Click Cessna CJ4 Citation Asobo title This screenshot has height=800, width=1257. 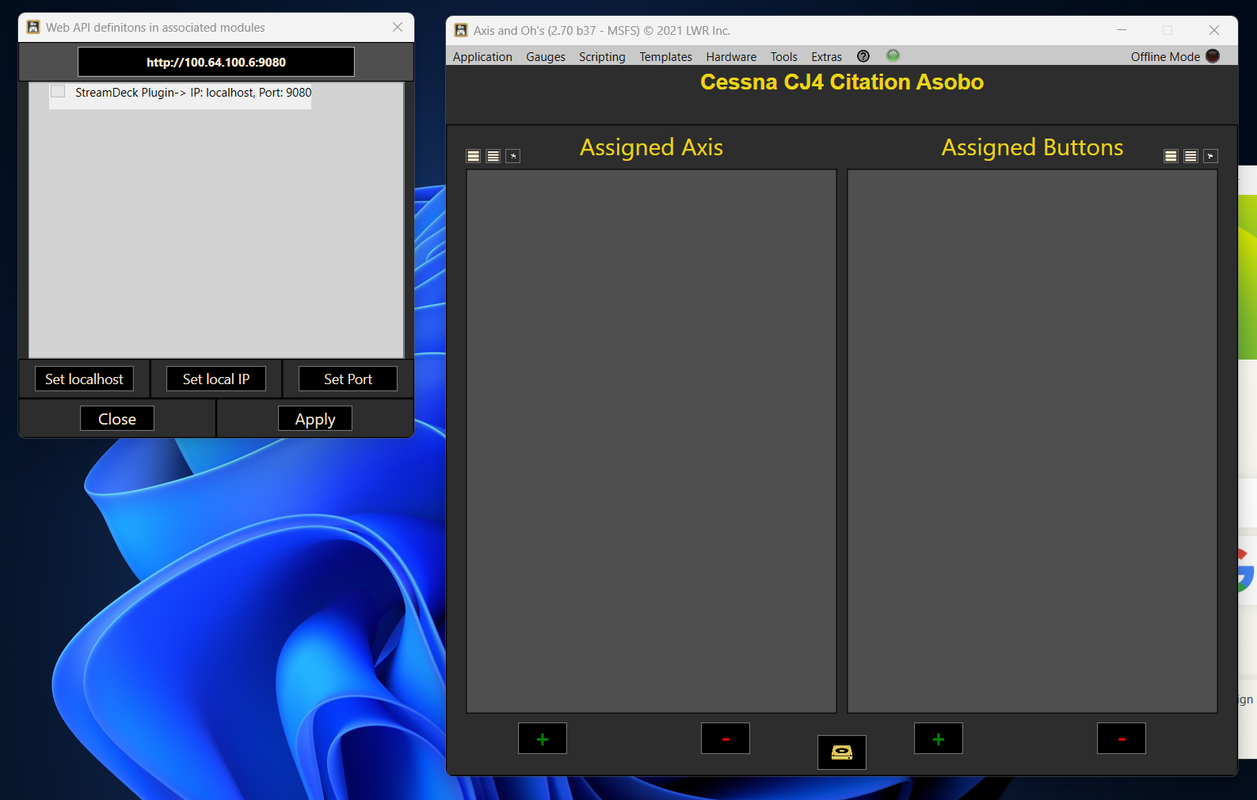tap(842, 82)
